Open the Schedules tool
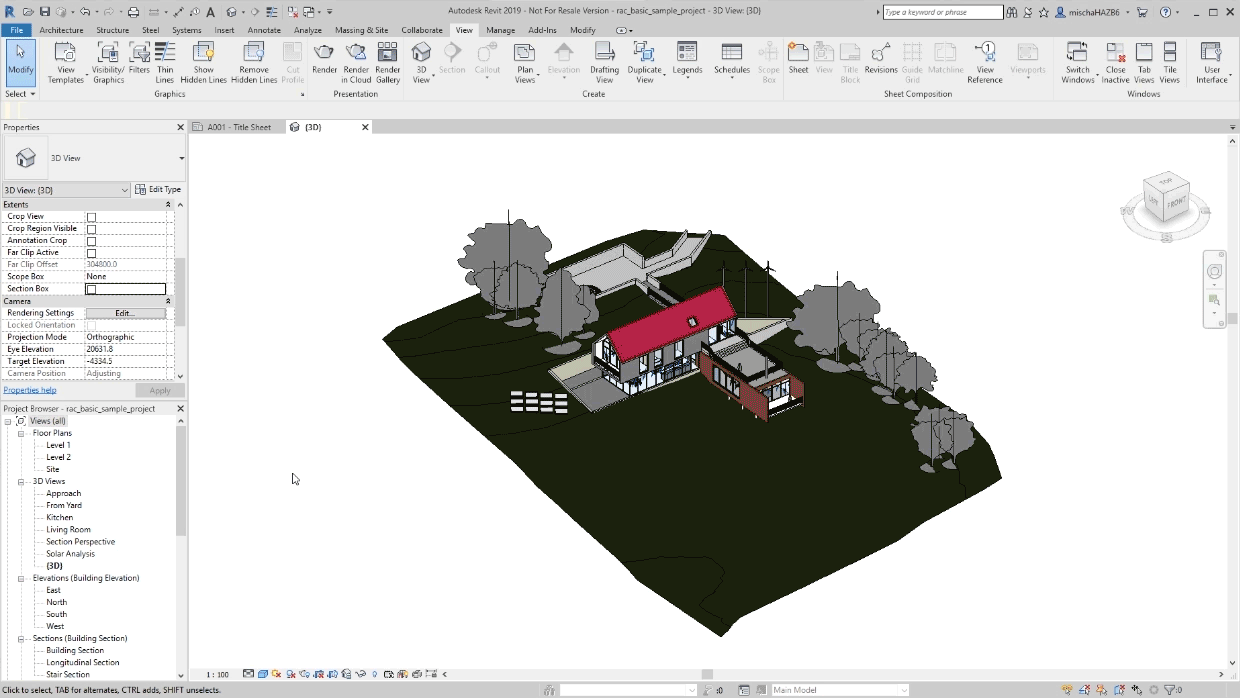Image resolution: width=1240 pixels, height=698 pixels. click(x=731, y=62)
